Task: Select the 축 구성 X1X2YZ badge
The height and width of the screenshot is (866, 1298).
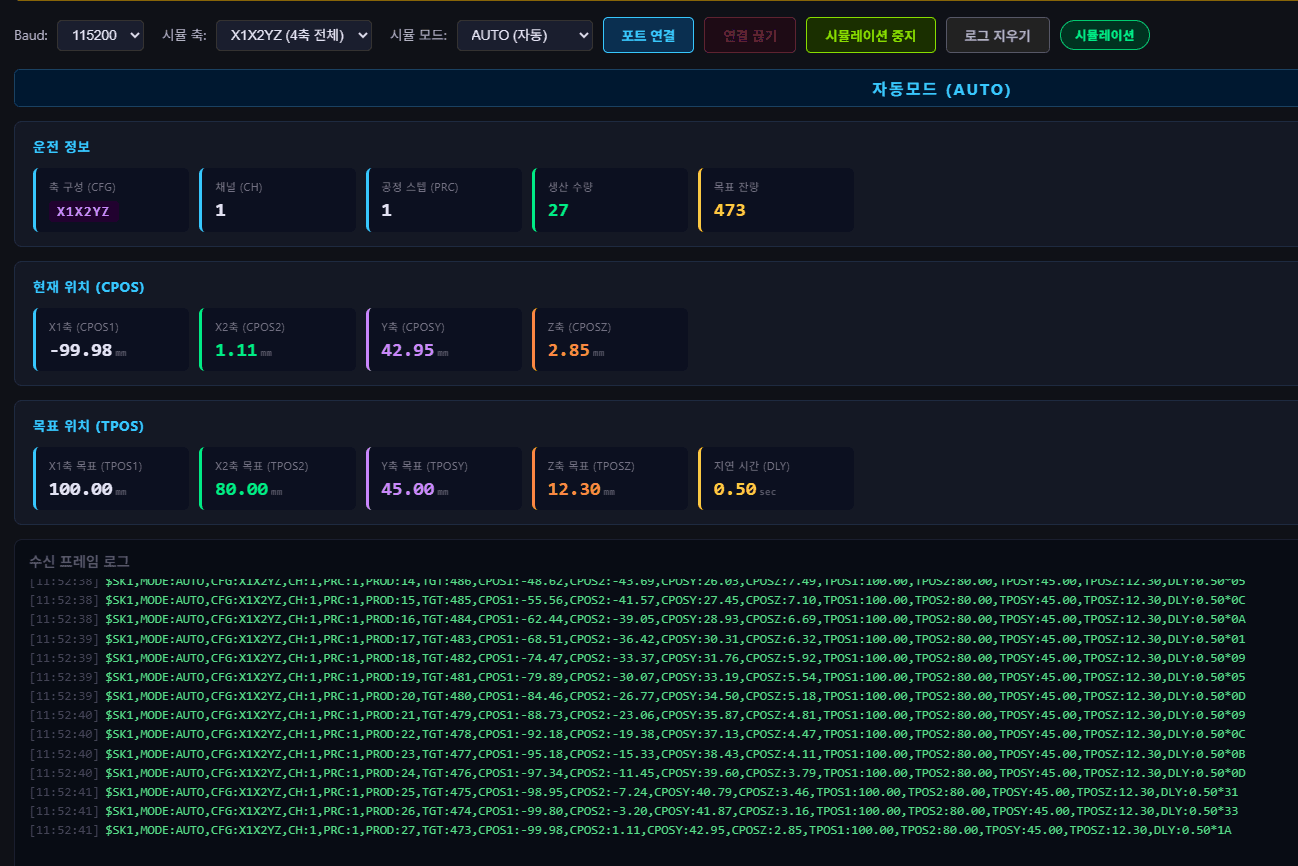Action: click(x=83, y=211)
